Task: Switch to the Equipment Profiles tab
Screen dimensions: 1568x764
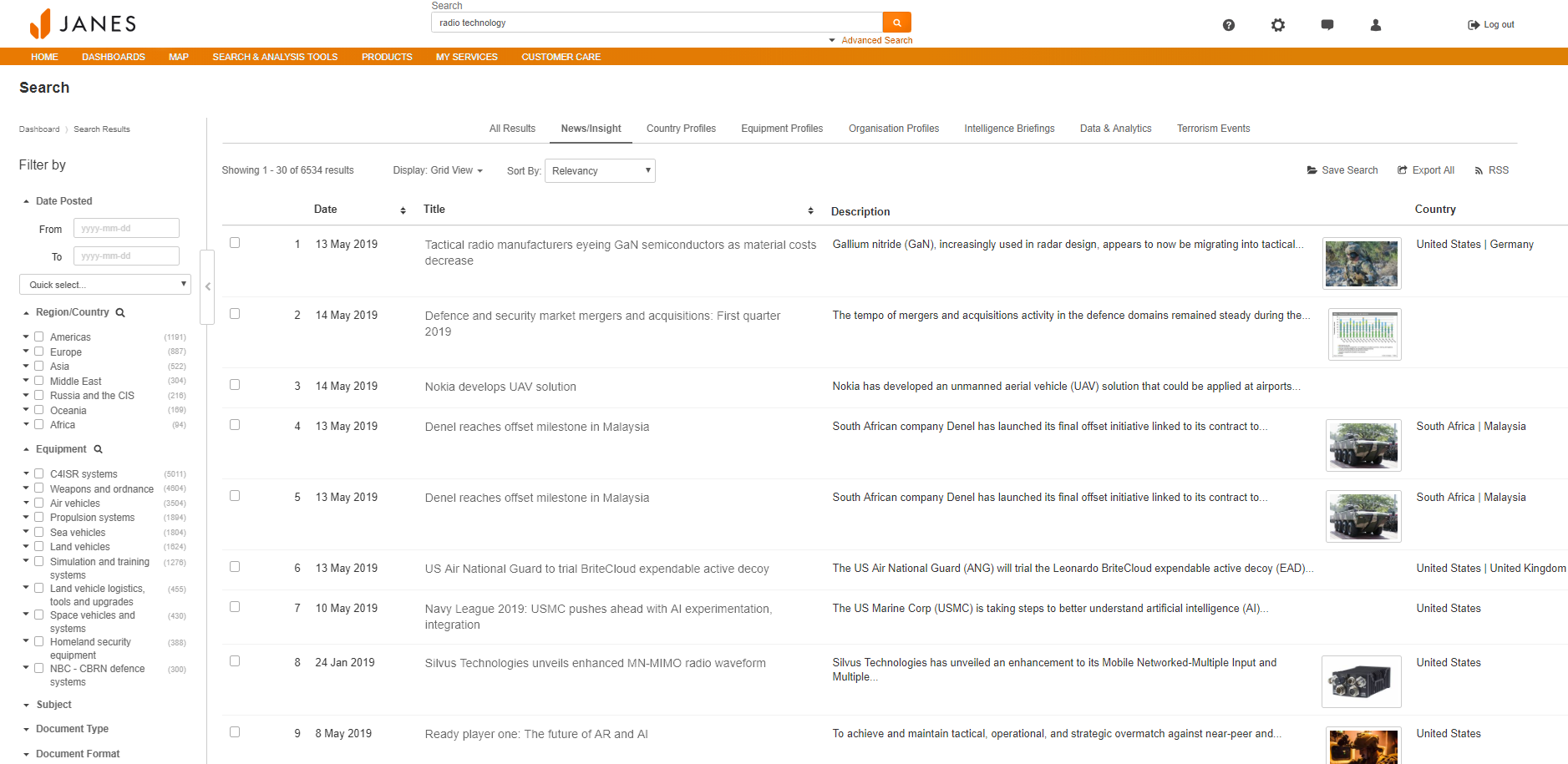Action: click(x=782, y=129)
